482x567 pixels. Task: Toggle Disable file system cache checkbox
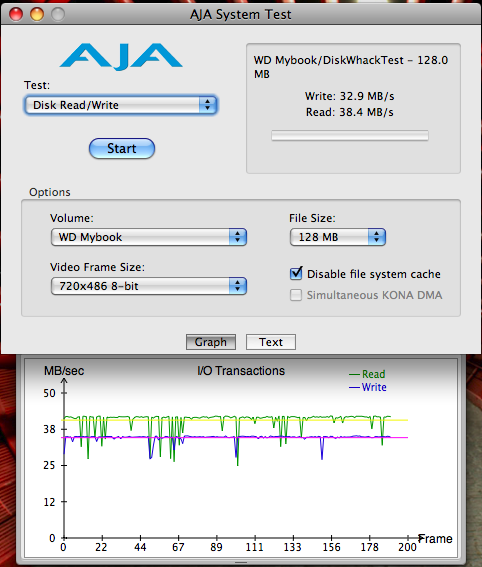click(x=296, y=273)
